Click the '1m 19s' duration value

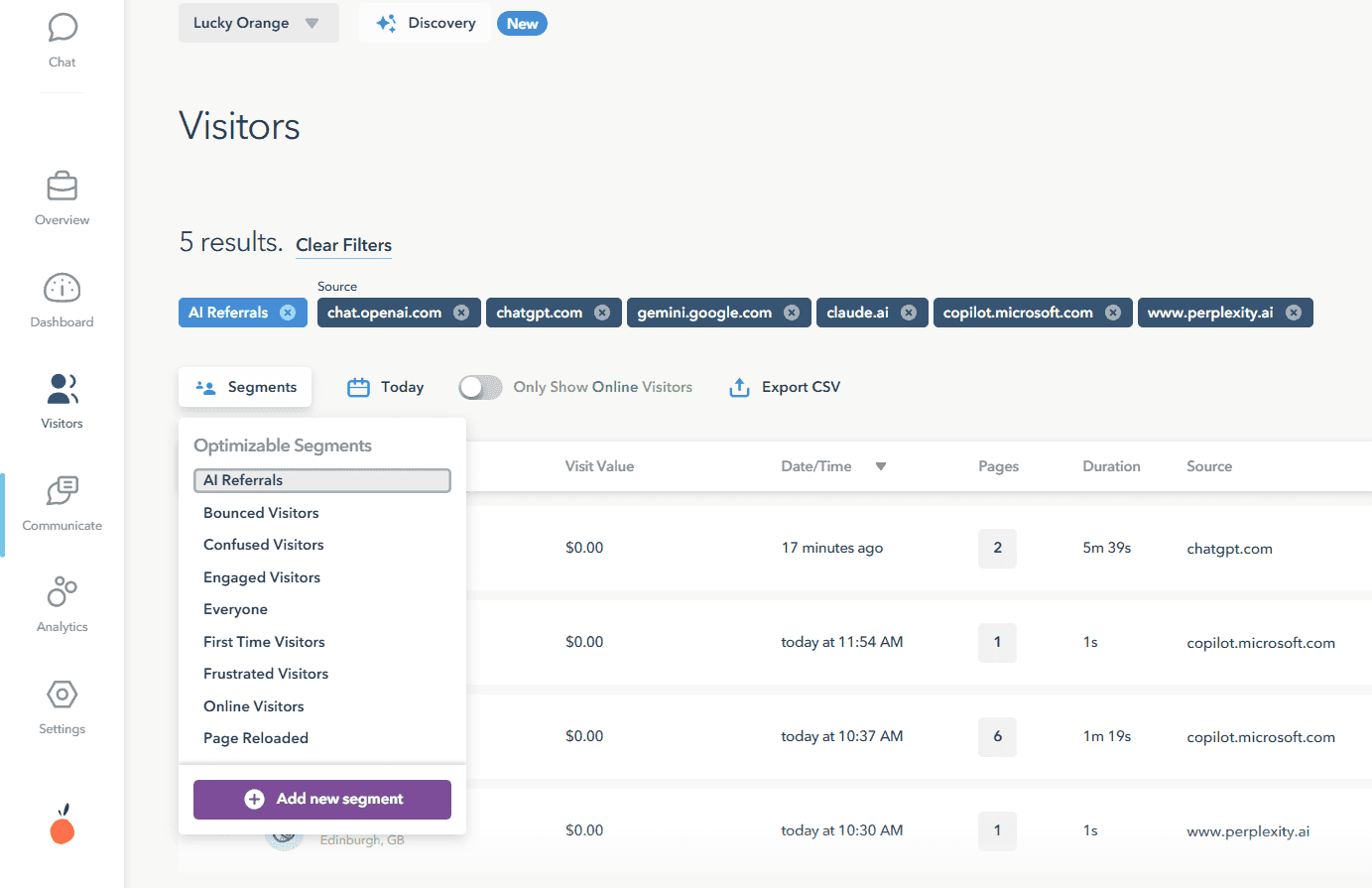[x=1106, y=736]
